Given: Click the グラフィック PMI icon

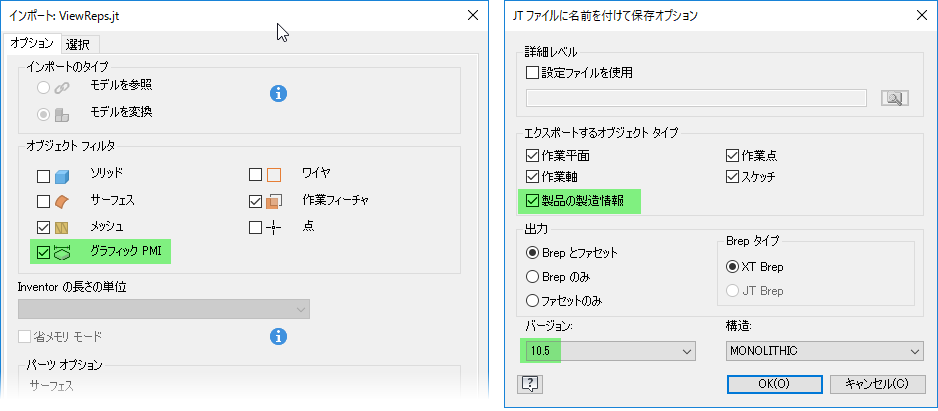Looking at the screenshot, I should click(63, 252).
